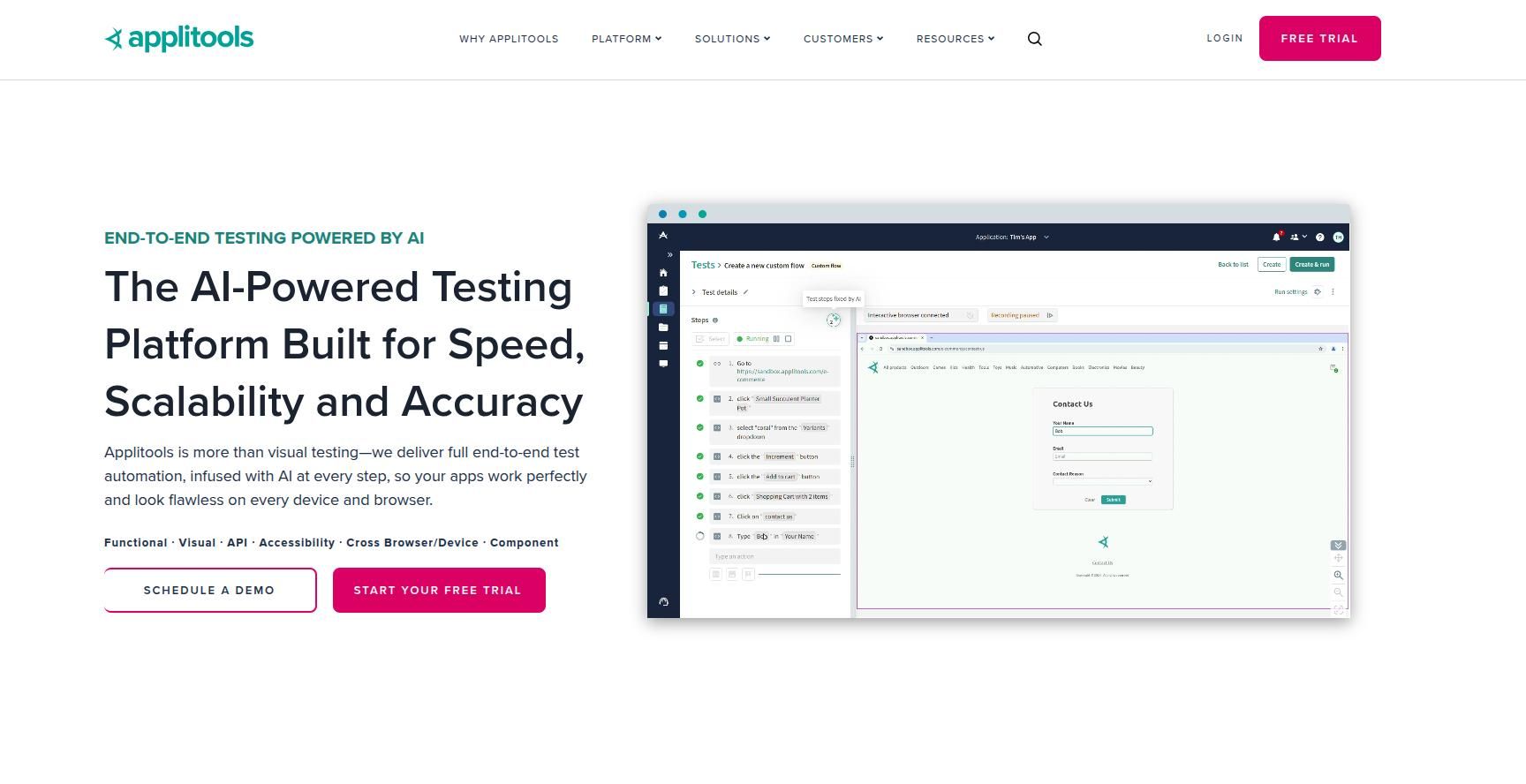Screen dimensions: 1526x784
Task: Click the home icon in the demo sidebar
Action: [x=663, y=273]
